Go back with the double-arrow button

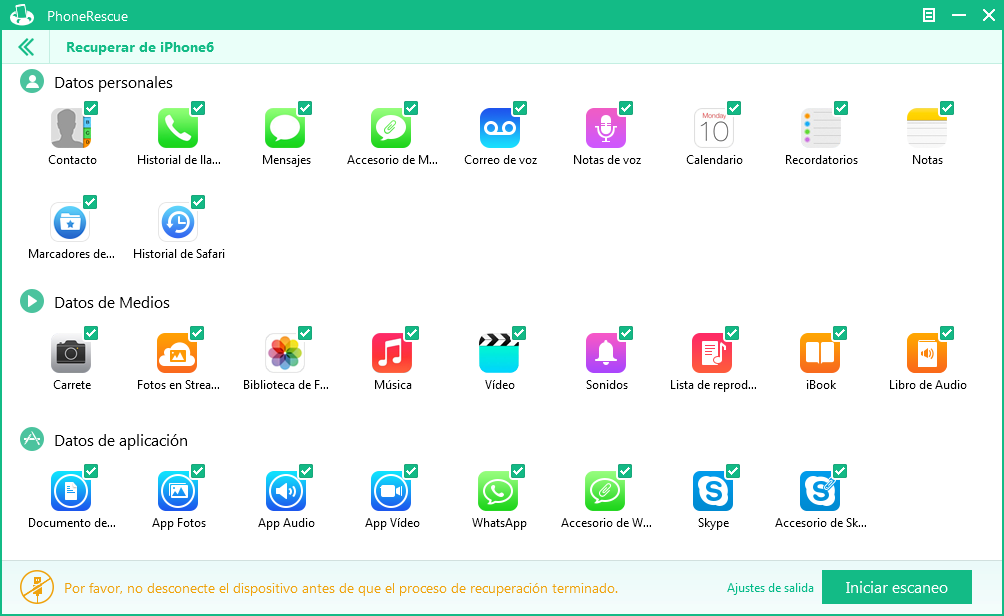(x=26, y=47)
